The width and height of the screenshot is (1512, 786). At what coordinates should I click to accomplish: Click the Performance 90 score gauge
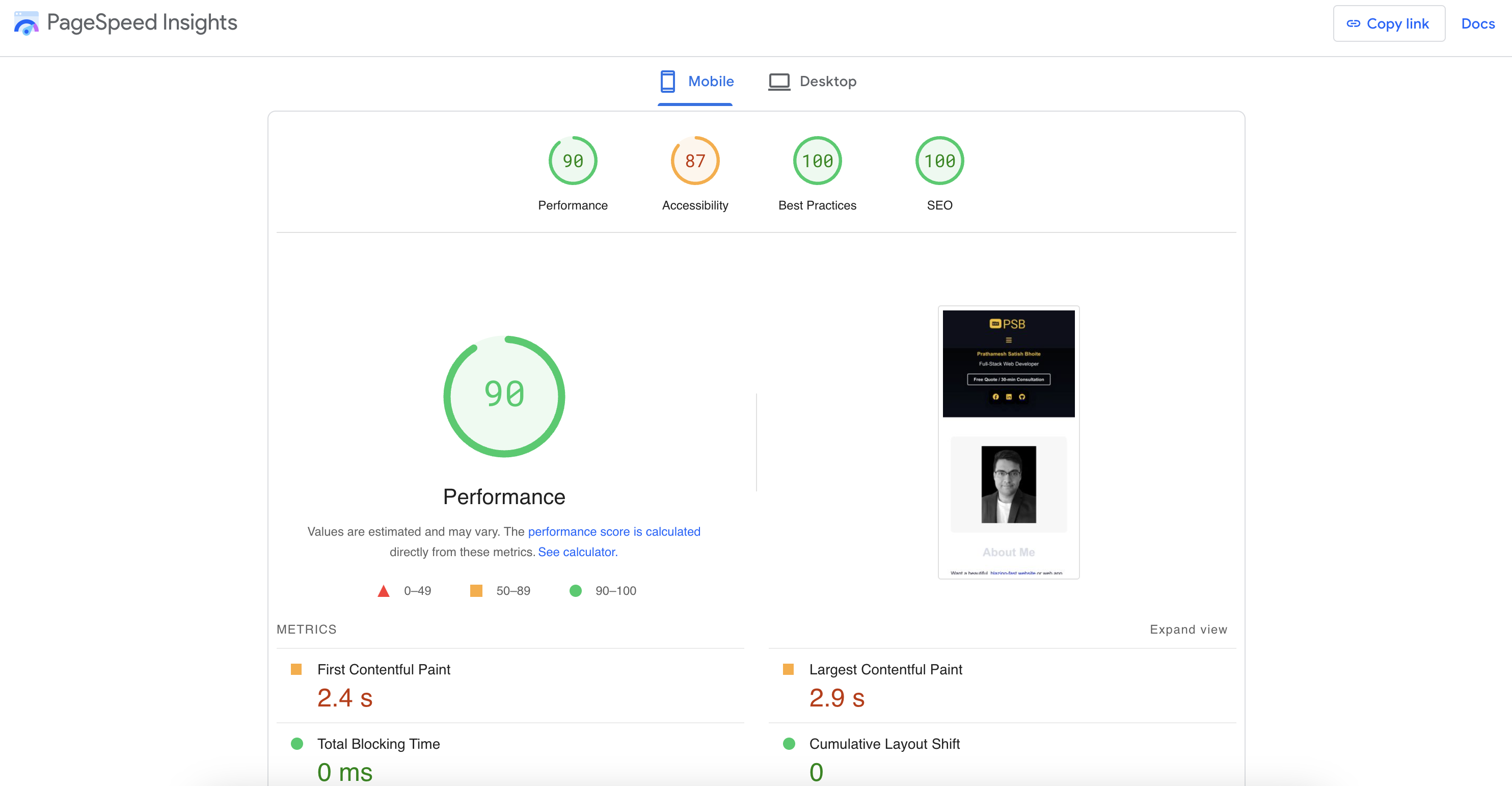572,161
